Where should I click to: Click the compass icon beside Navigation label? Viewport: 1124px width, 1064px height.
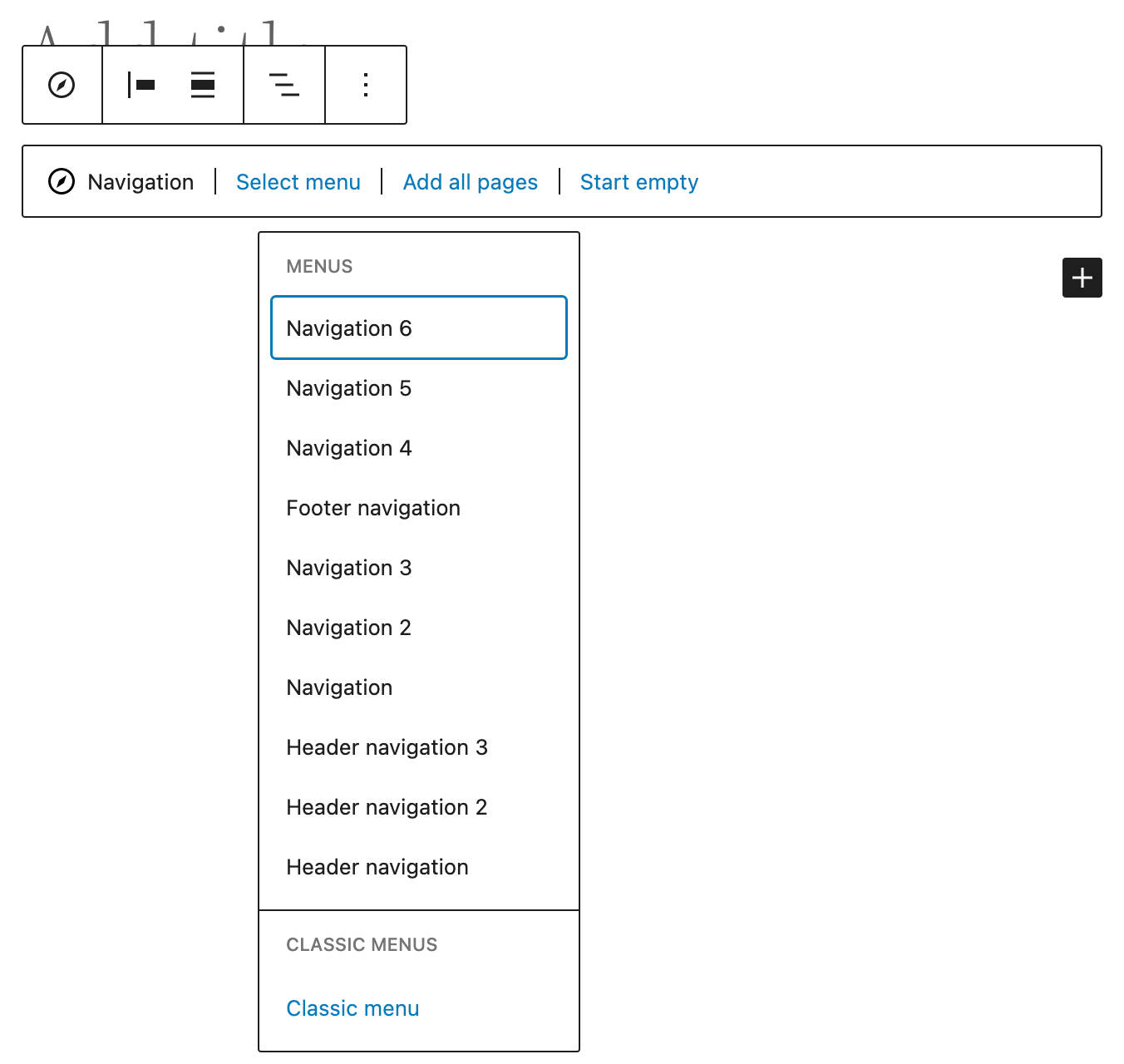click(62, 181)
